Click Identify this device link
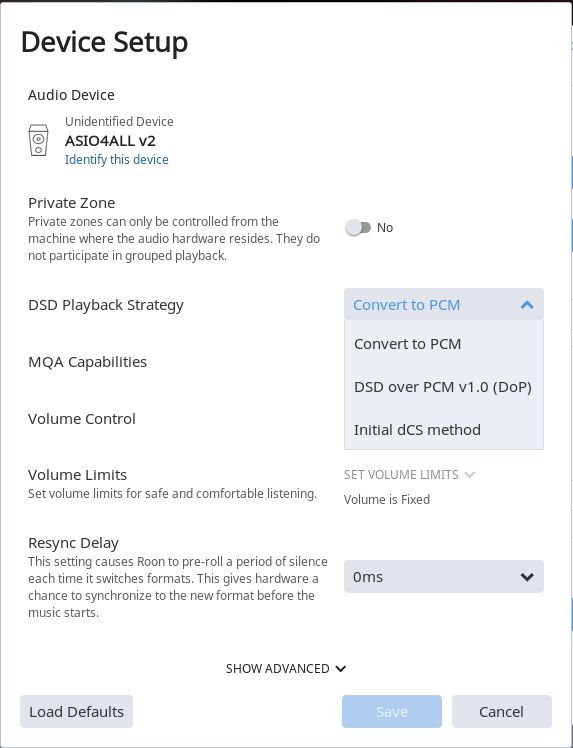 [116, 159]
